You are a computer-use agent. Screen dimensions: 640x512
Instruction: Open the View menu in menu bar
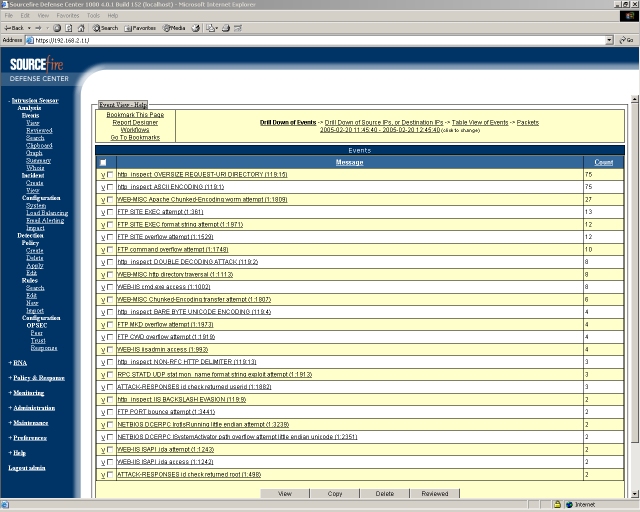[43, 16]
